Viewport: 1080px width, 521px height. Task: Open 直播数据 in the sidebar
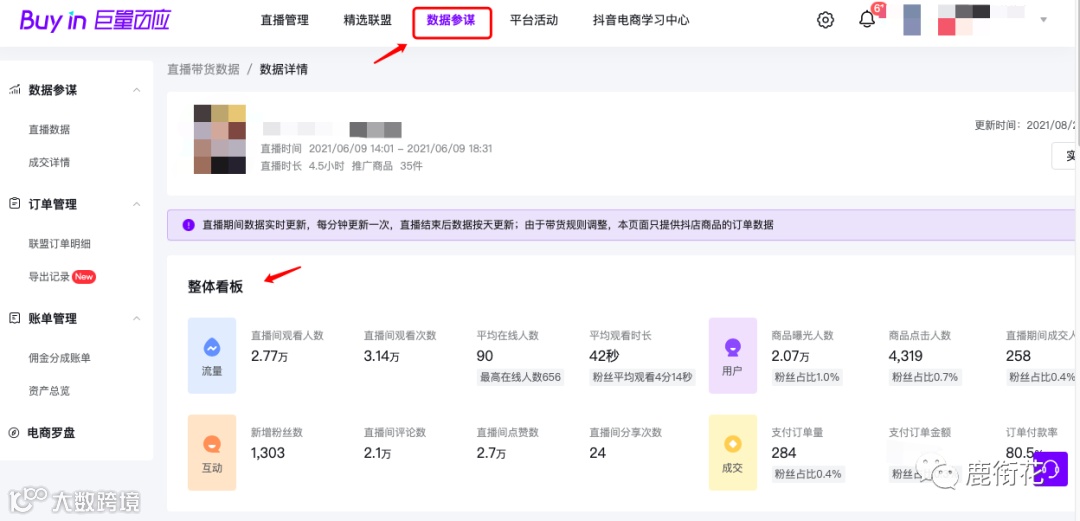(49, 130)
